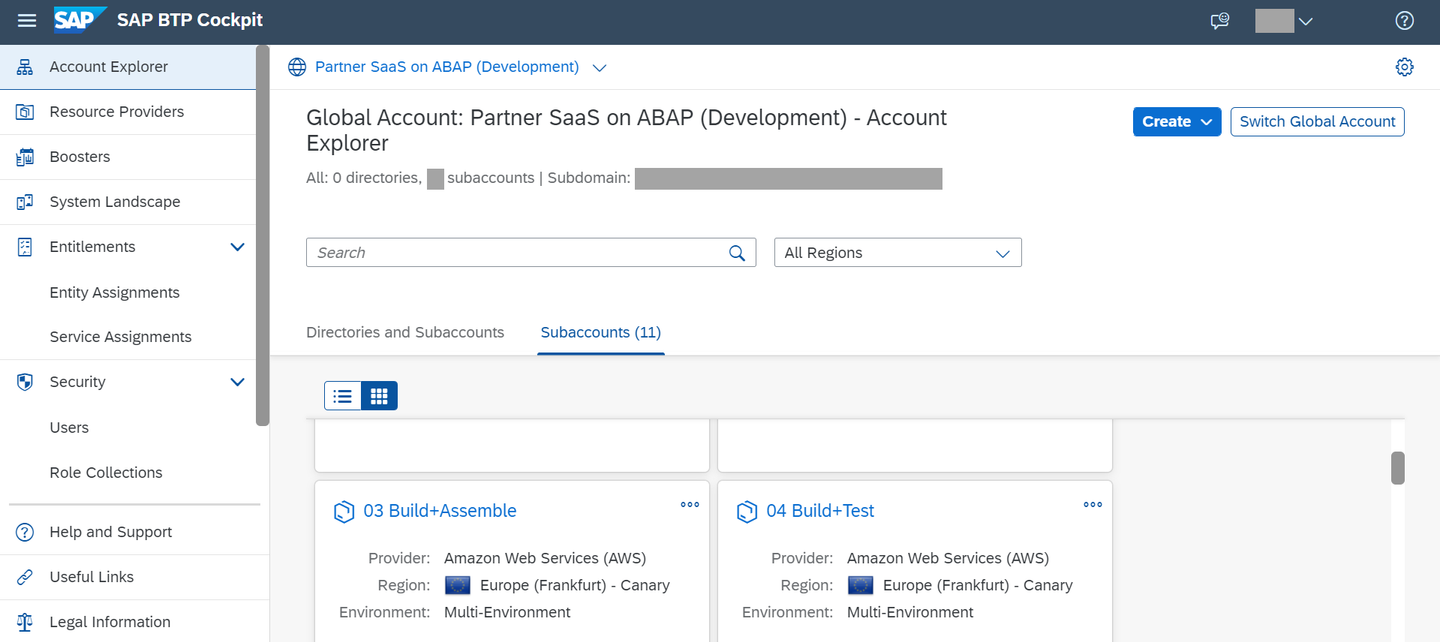
Task: Open Security section
Action: (77, 382)
